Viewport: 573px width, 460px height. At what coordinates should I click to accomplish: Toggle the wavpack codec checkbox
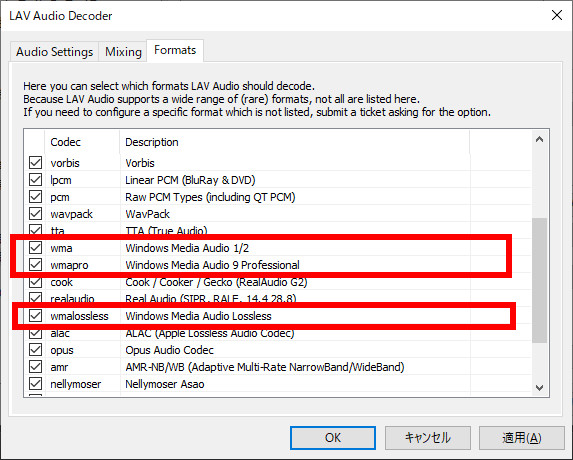point(35,214)
